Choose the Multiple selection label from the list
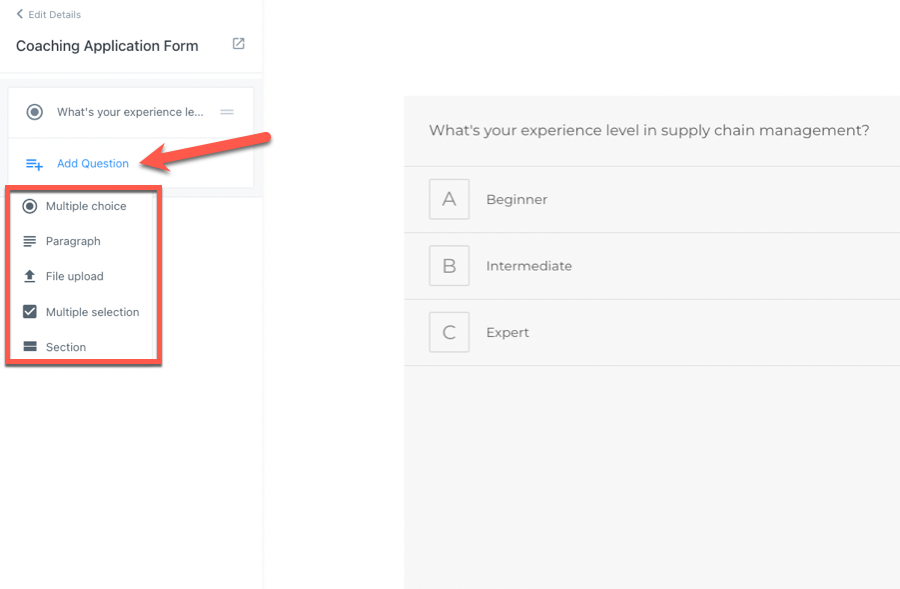 pos(92,312)
